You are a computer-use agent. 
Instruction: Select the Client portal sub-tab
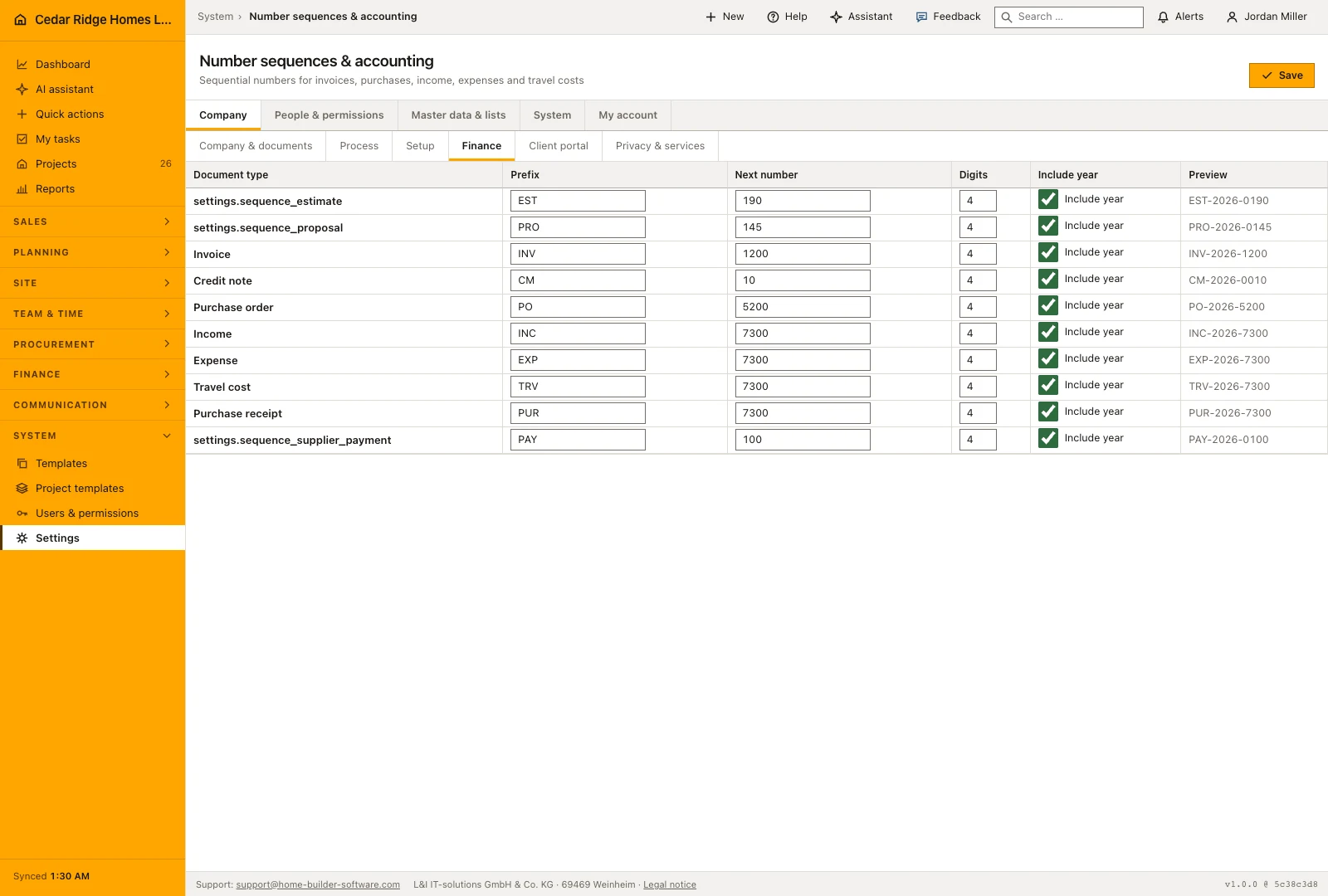[559, 146]
